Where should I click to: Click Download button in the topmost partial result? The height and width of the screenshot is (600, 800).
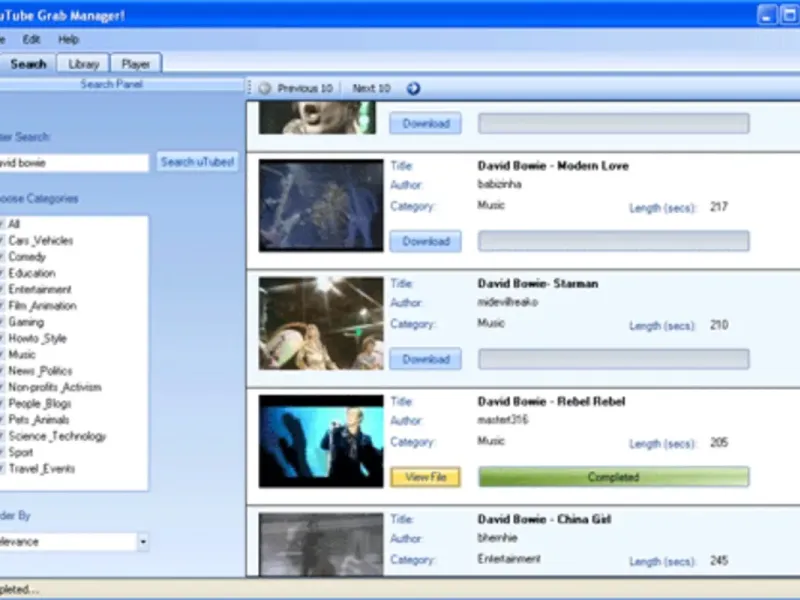point(426,123)
